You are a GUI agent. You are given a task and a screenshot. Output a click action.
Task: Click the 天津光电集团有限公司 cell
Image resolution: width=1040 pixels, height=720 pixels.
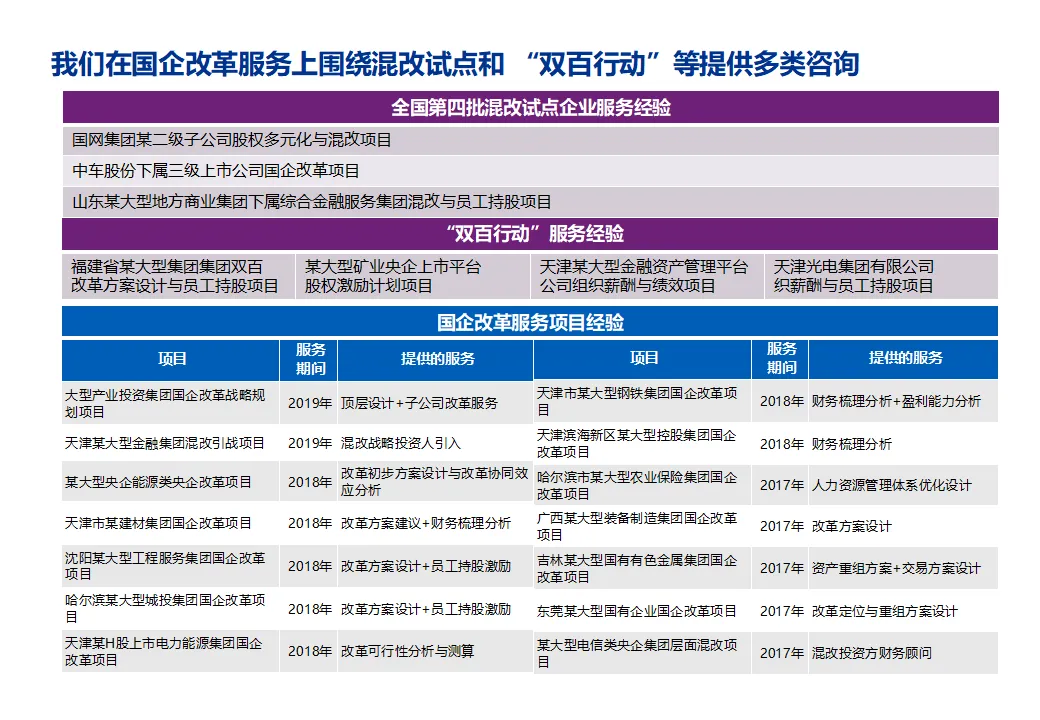pos(881,276)
